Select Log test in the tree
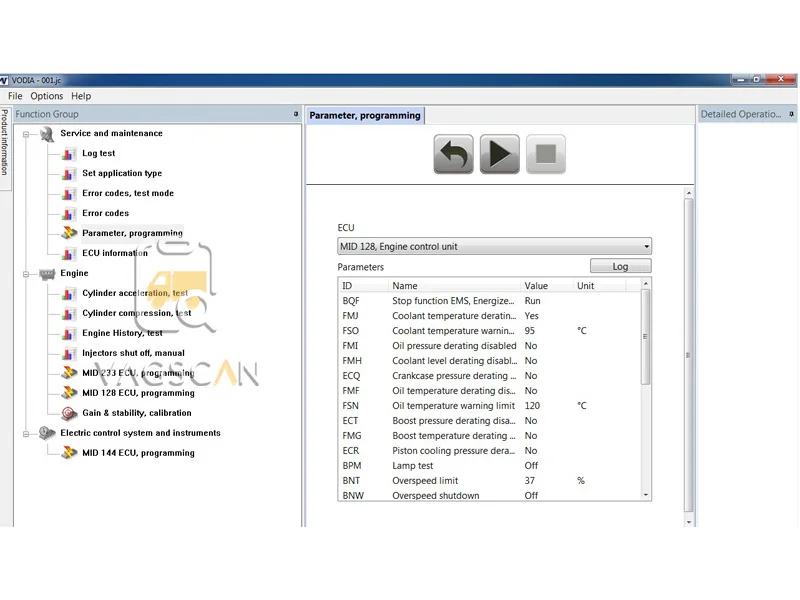 pyautogui.click(x=98, y=153)
